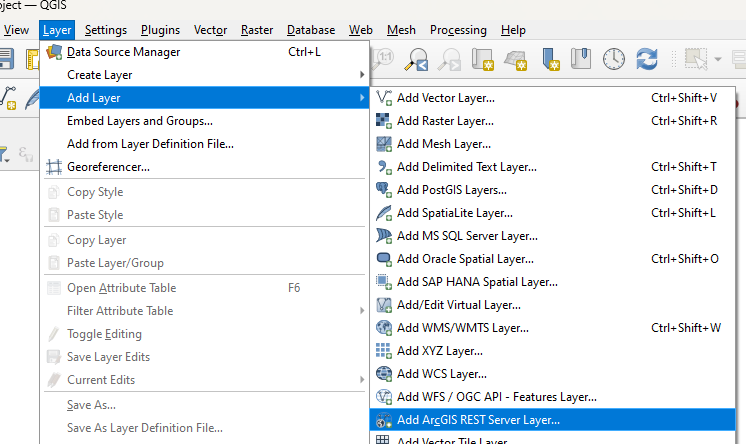The height and width of the screenshot is (444, 746).
Task: Choose Add Vector Layer option
Action: pyautogui.click(x=445, y=98)
